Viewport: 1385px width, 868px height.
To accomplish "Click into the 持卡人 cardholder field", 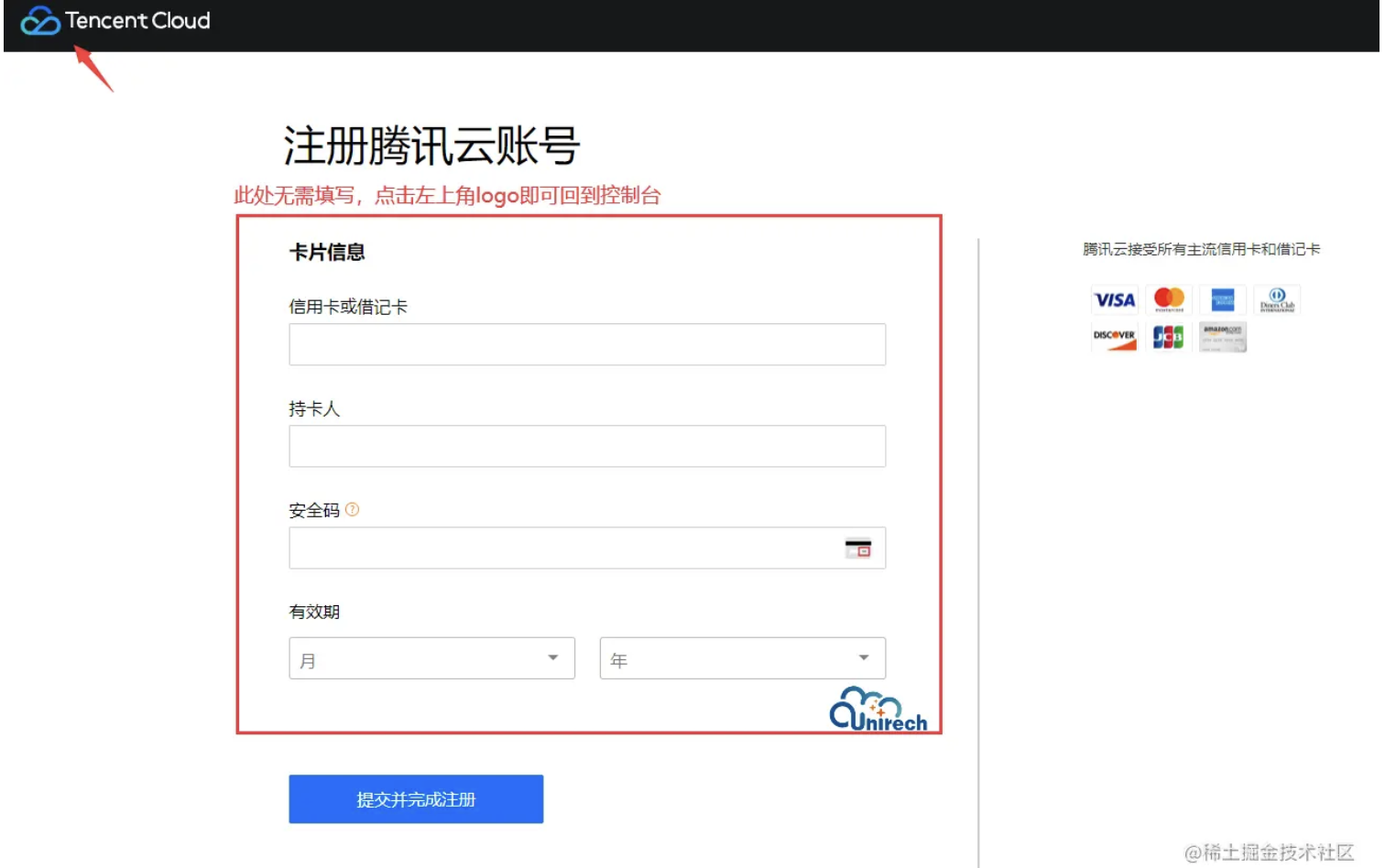I will point(586,447).
